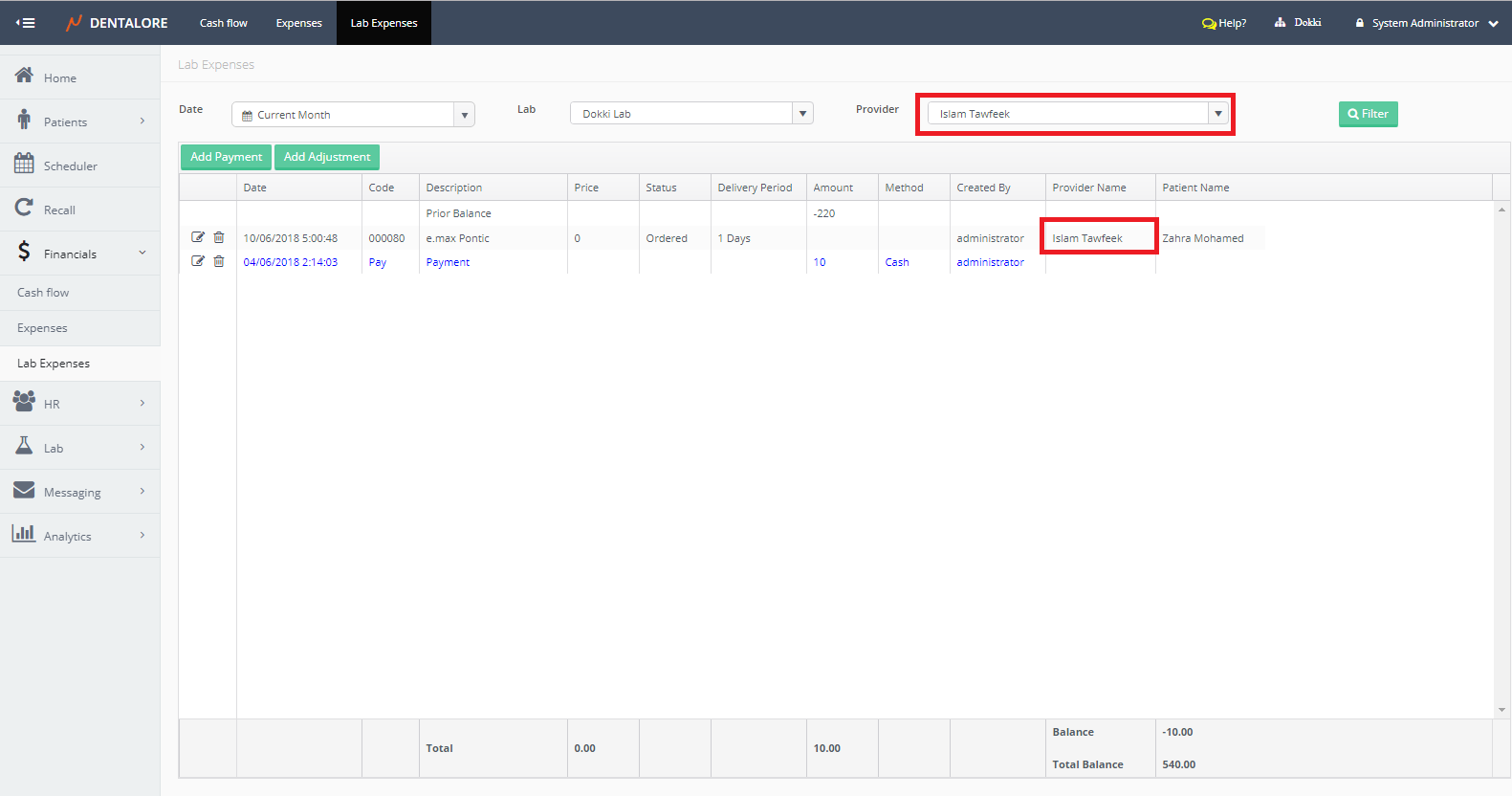This screenshot has height=796, width=1512.
Task: Click the Add Payment button
Action: point(226,157)
